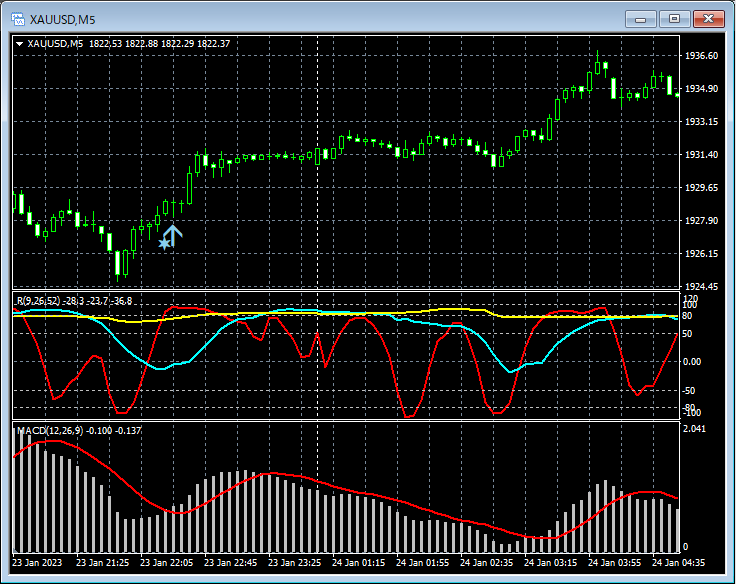The image size is (737, 584).
Task: Expand the triangle next to XAUUSD,M5 label
Action: [x=20, y=43]
